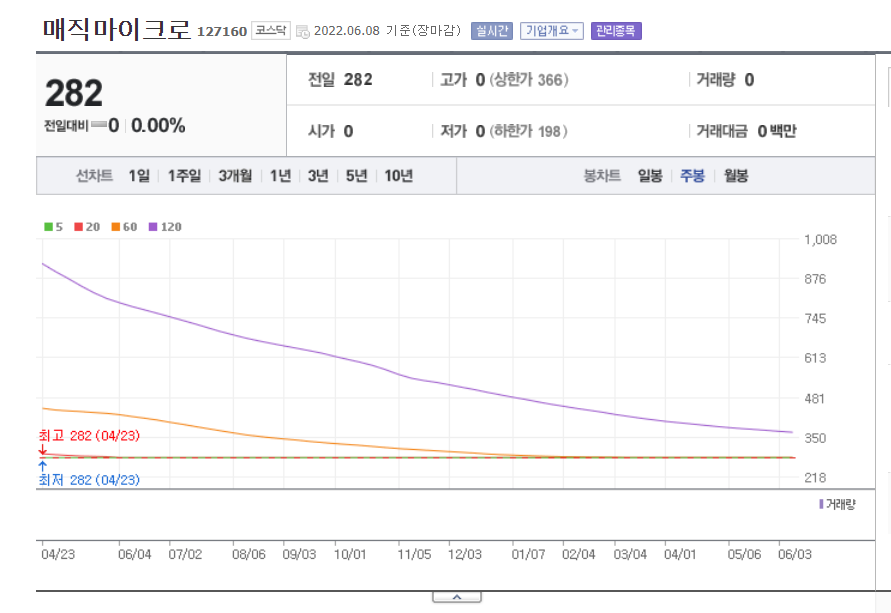Click the 350 price axis label
Screen dimensions: 891x613
coord(815,438)
